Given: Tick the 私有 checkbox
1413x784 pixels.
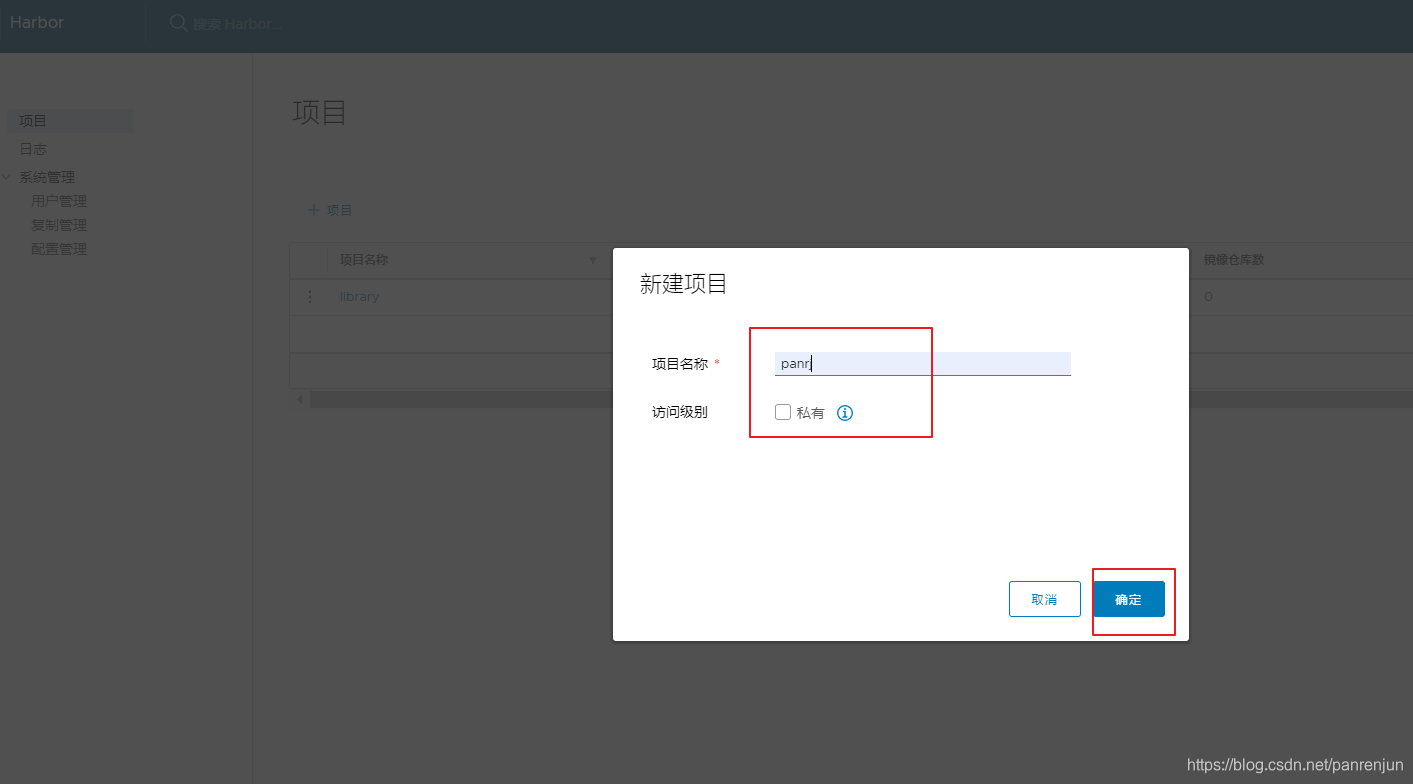Looking at the screenshot, I should point(783,412).
